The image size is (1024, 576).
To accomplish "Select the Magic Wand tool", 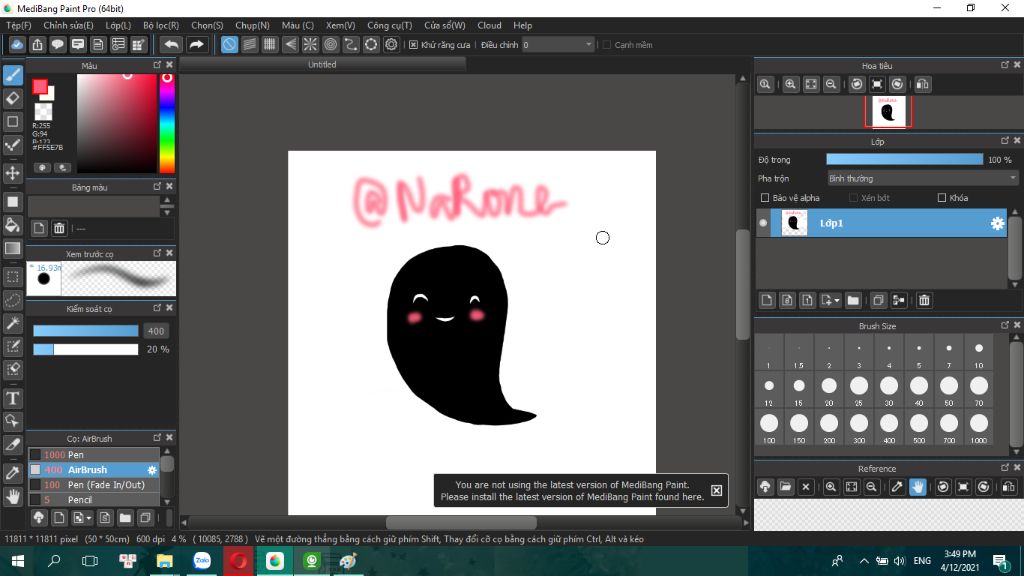I will (x=12, y=323).
